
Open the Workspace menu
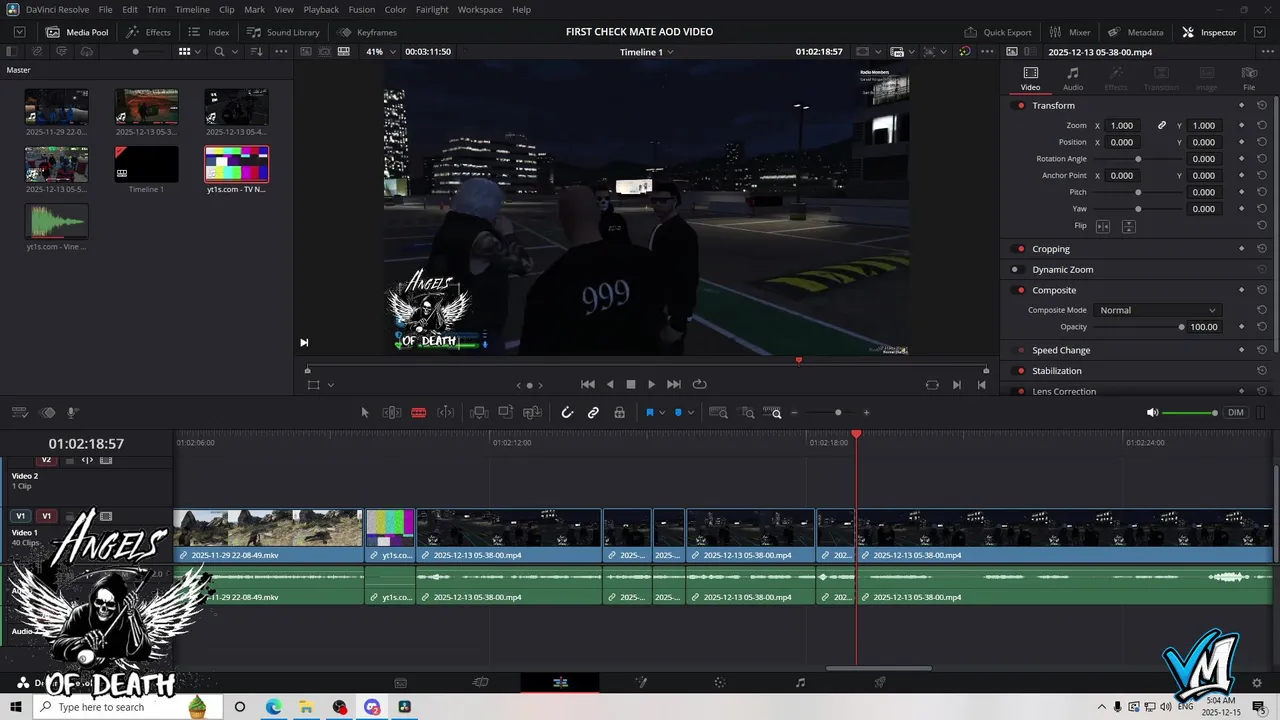(480, 9)
